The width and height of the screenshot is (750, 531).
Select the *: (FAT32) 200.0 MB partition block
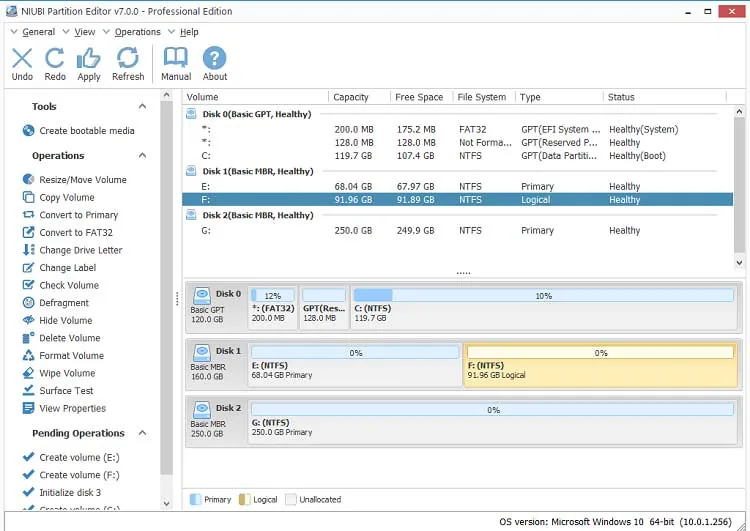point(273,308)
